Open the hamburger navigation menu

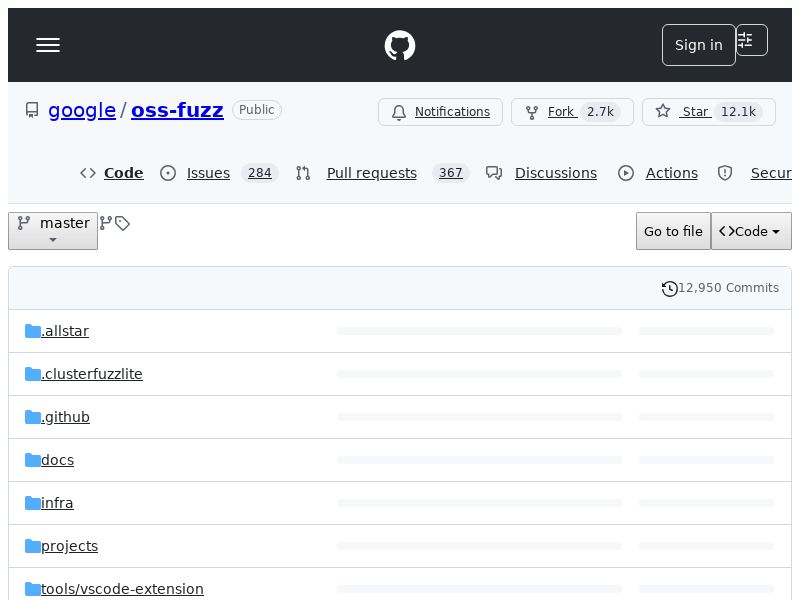pos(48,45)
